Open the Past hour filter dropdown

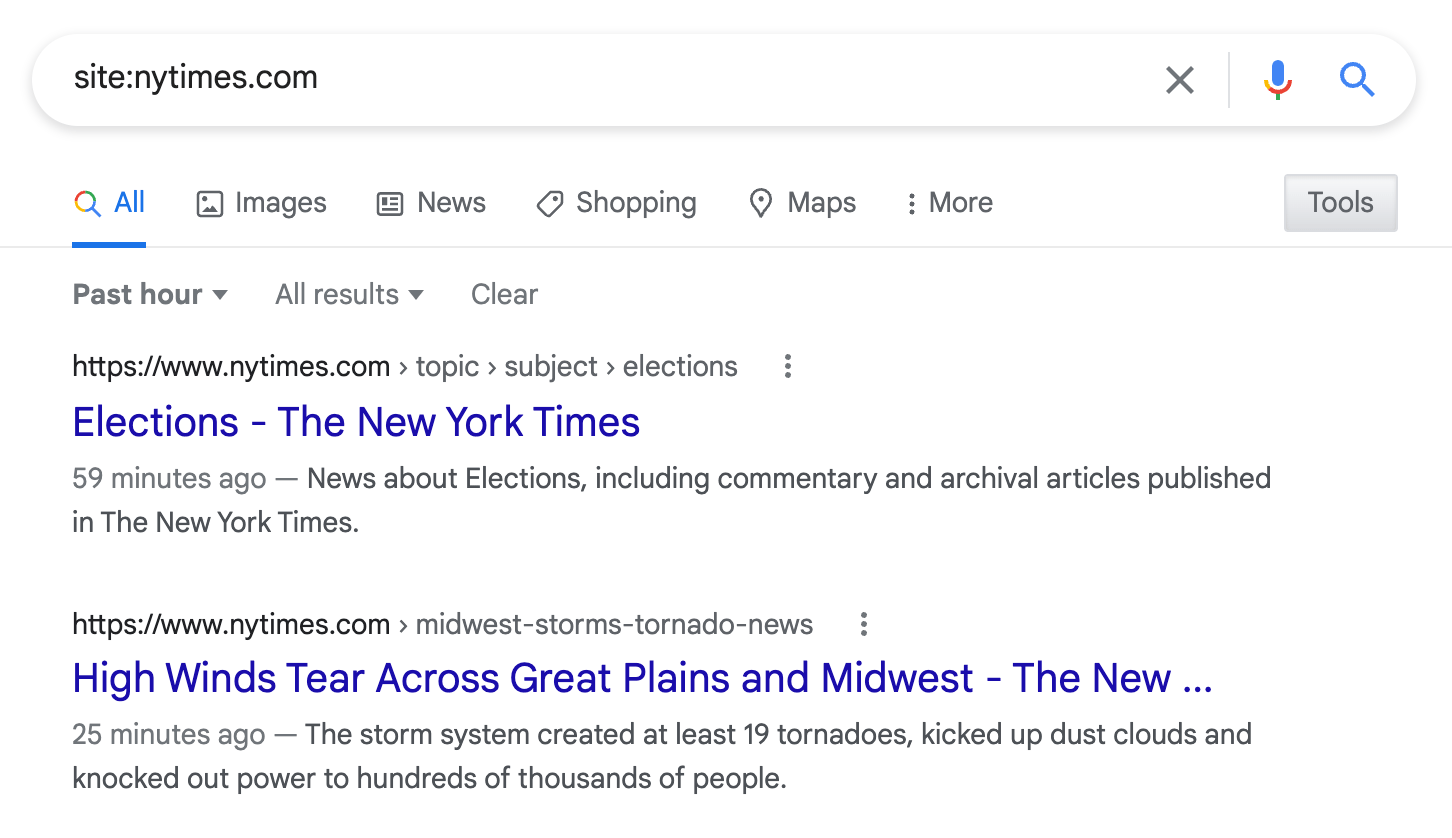[x=150, y=294]
